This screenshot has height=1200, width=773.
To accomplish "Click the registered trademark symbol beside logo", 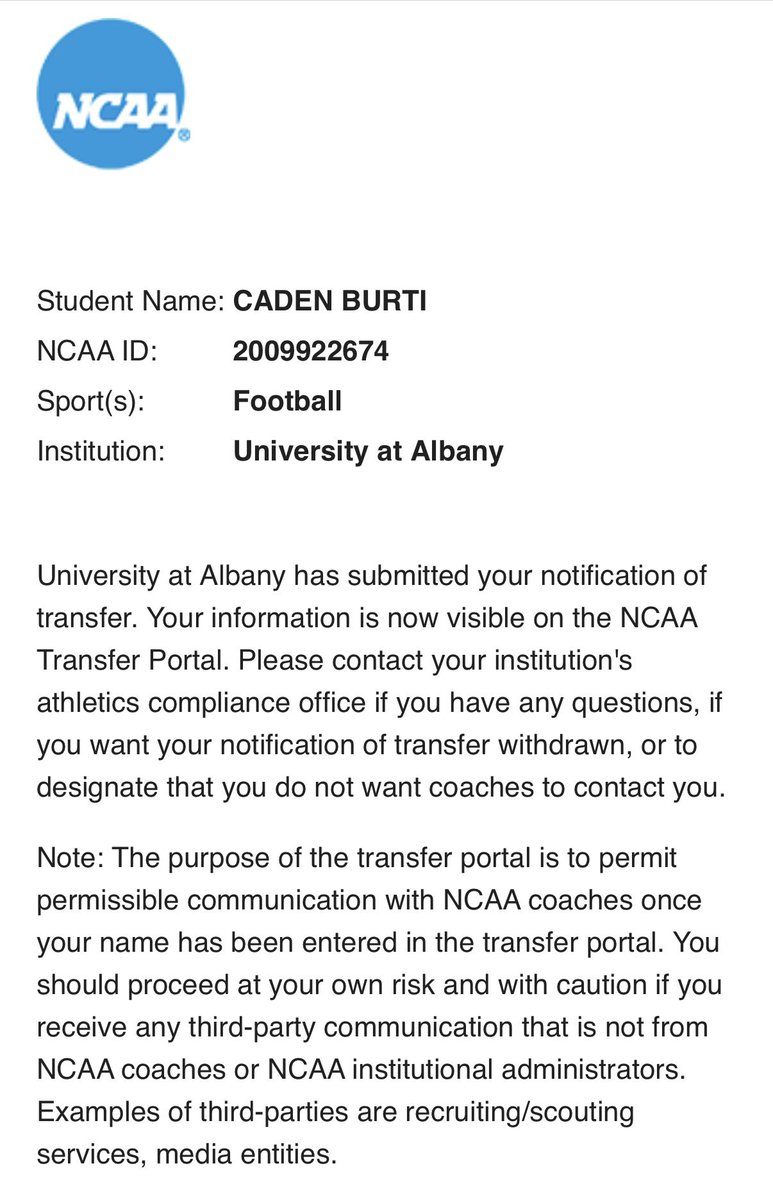I will (x=185, y=133).
